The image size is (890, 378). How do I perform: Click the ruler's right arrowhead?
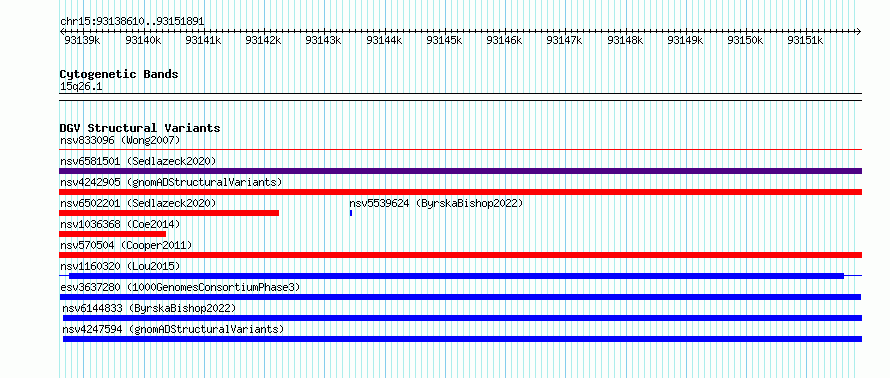[859, 31]
